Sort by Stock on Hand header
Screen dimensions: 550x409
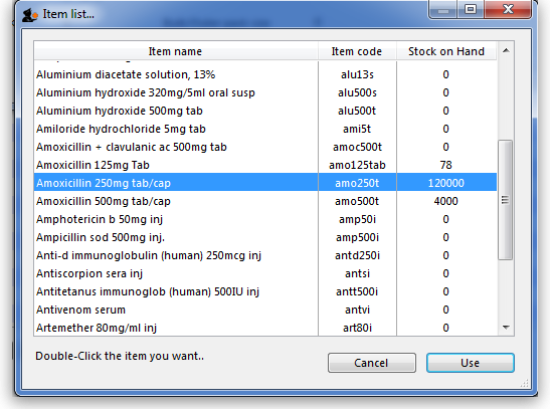pos(447,51)
